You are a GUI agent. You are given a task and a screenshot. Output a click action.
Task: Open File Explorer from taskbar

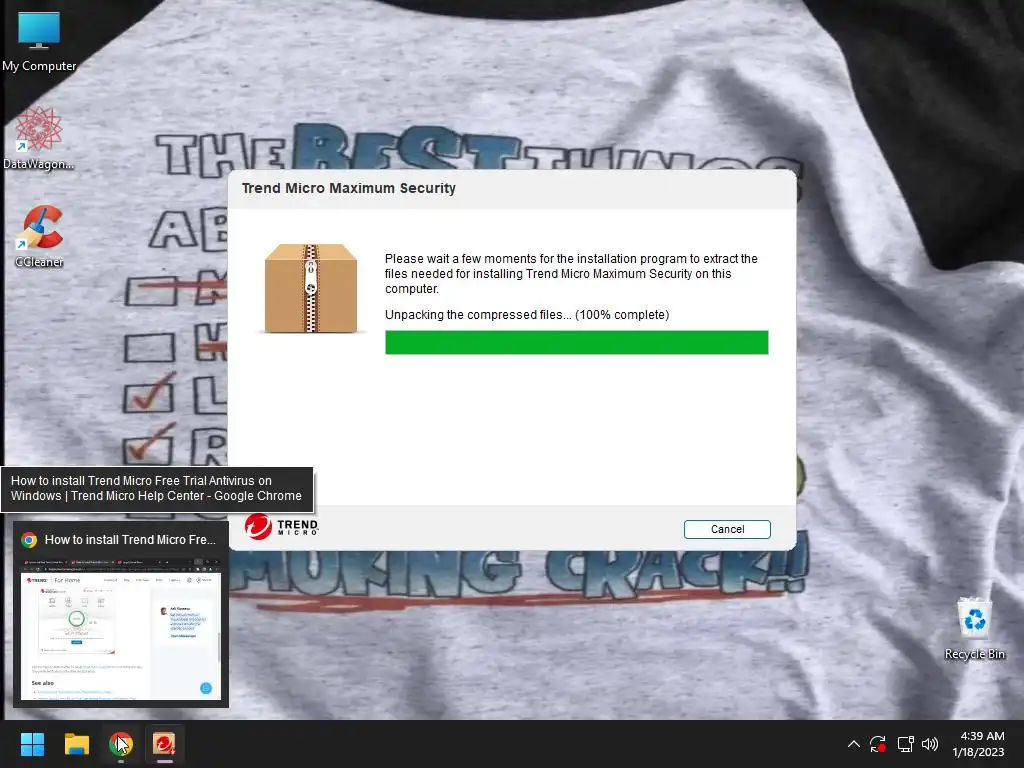point(76,744)
